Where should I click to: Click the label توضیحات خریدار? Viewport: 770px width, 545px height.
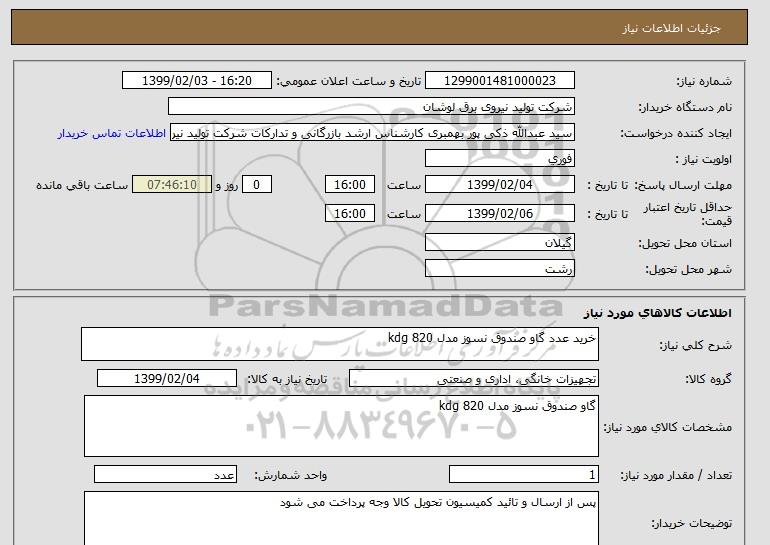point(691,524)
